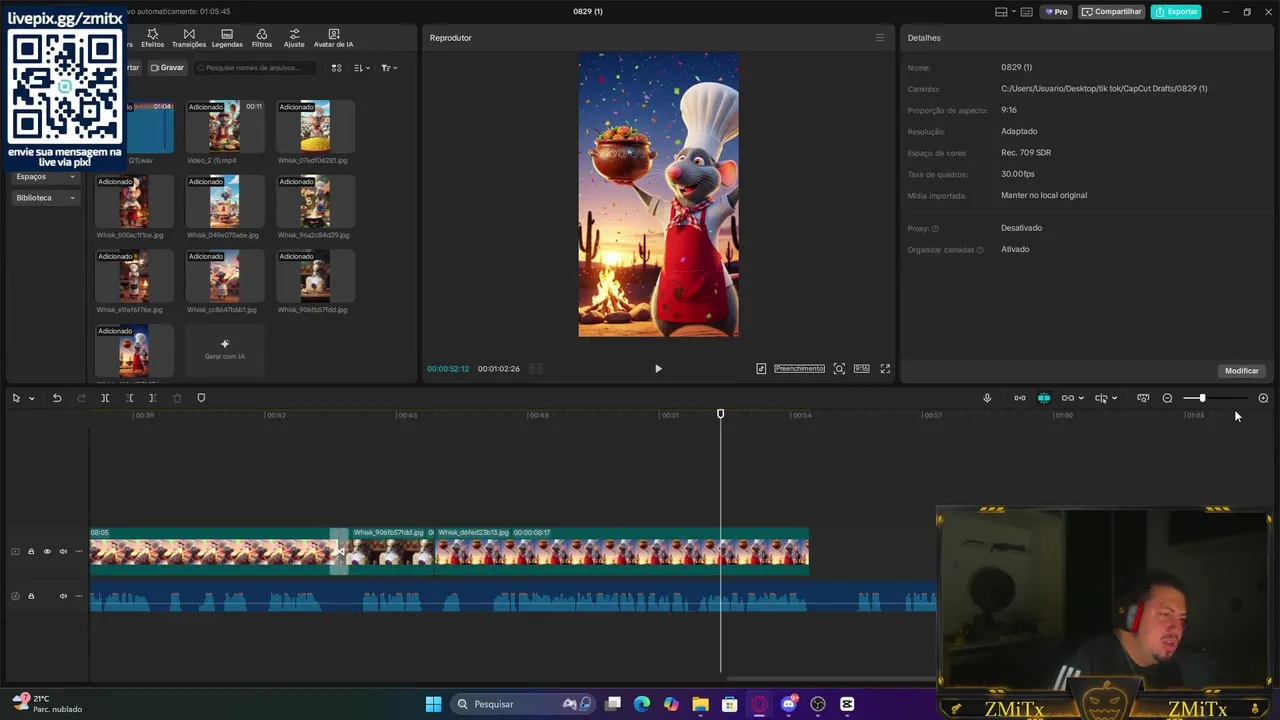
Task: Add a marker with shield icon
Action: point(201,398)
